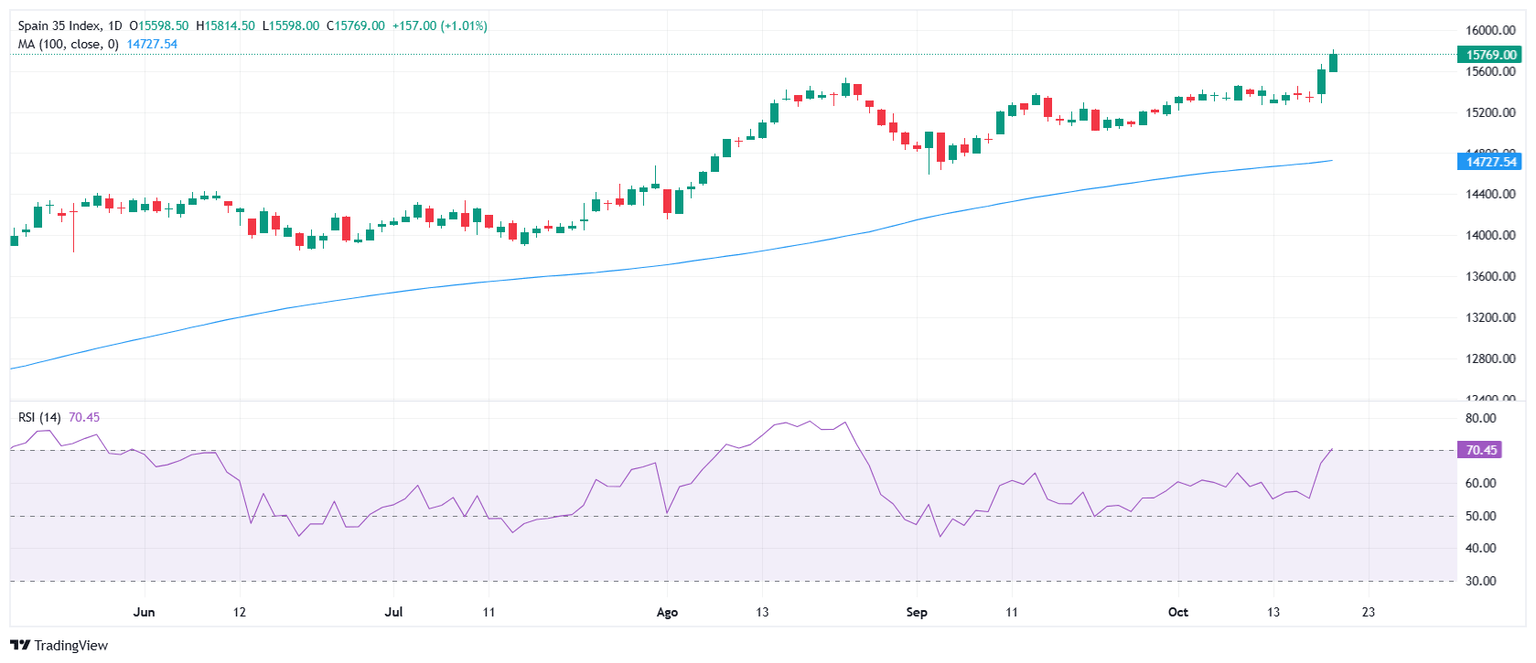
Task: Click the current price label 15769.00
Action: coord(1490,55)
